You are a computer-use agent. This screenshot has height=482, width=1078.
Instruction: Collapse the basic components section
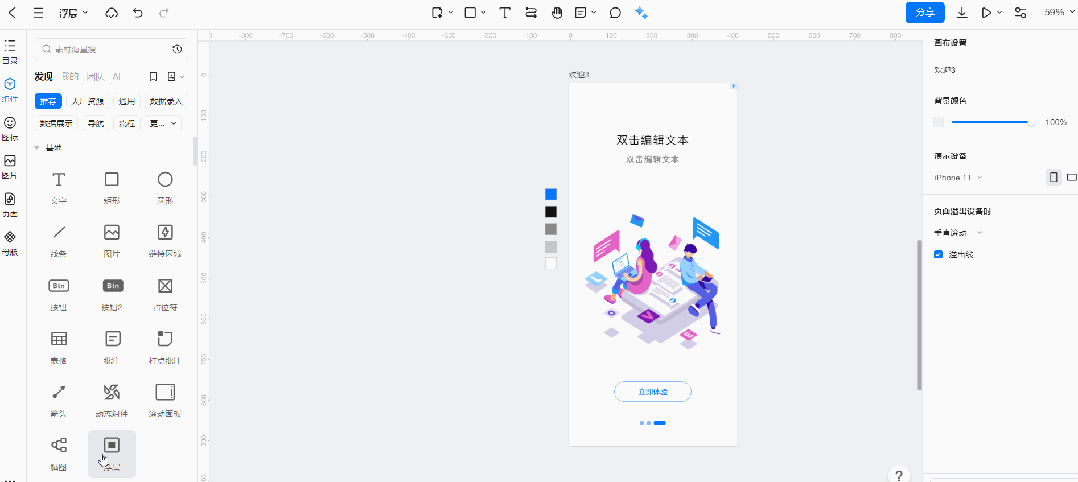[x=38, y=148]
